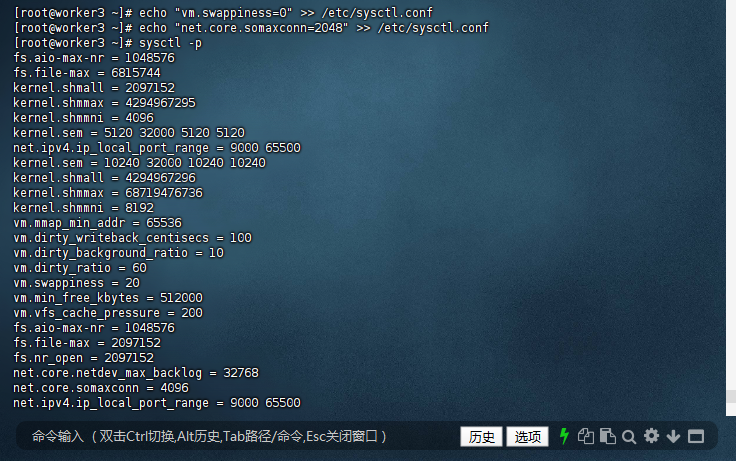This screenshot has height=461, width=736.
Task: Click 'kernel.shmmax = 68719476736' line
Action: pos(108,193)
